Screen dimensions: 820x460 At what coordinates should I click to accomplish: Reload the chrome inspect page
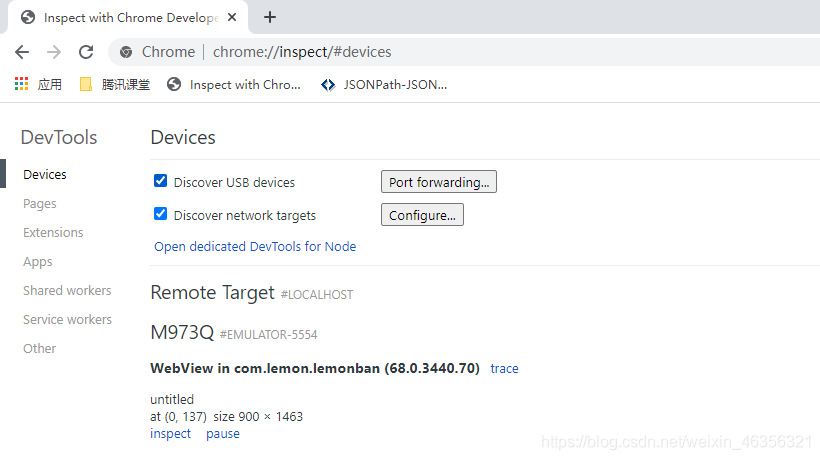[x=86, y=52]
